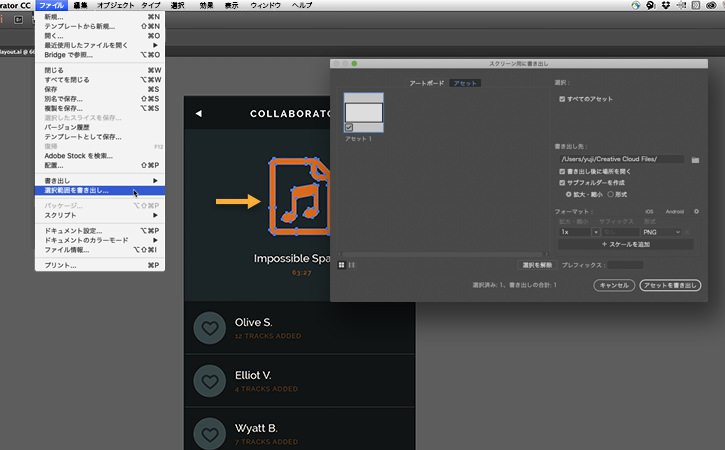Click the プレフィックス input field
The height and width of the screenshot is (450, 725).
(625, 265)
